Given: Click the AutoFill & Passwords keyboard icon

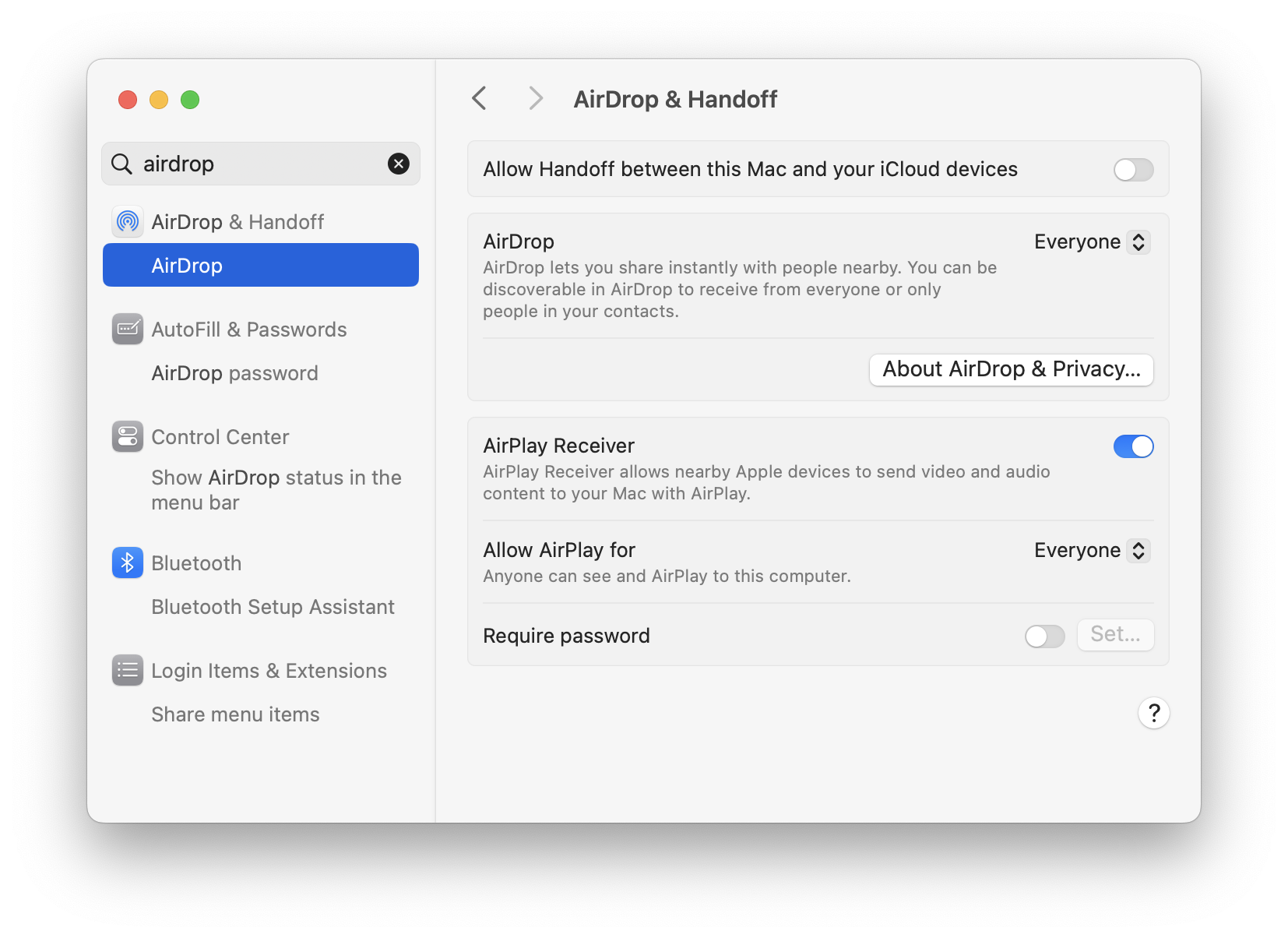Looking at the screenshot, I should tap(128, 330).
